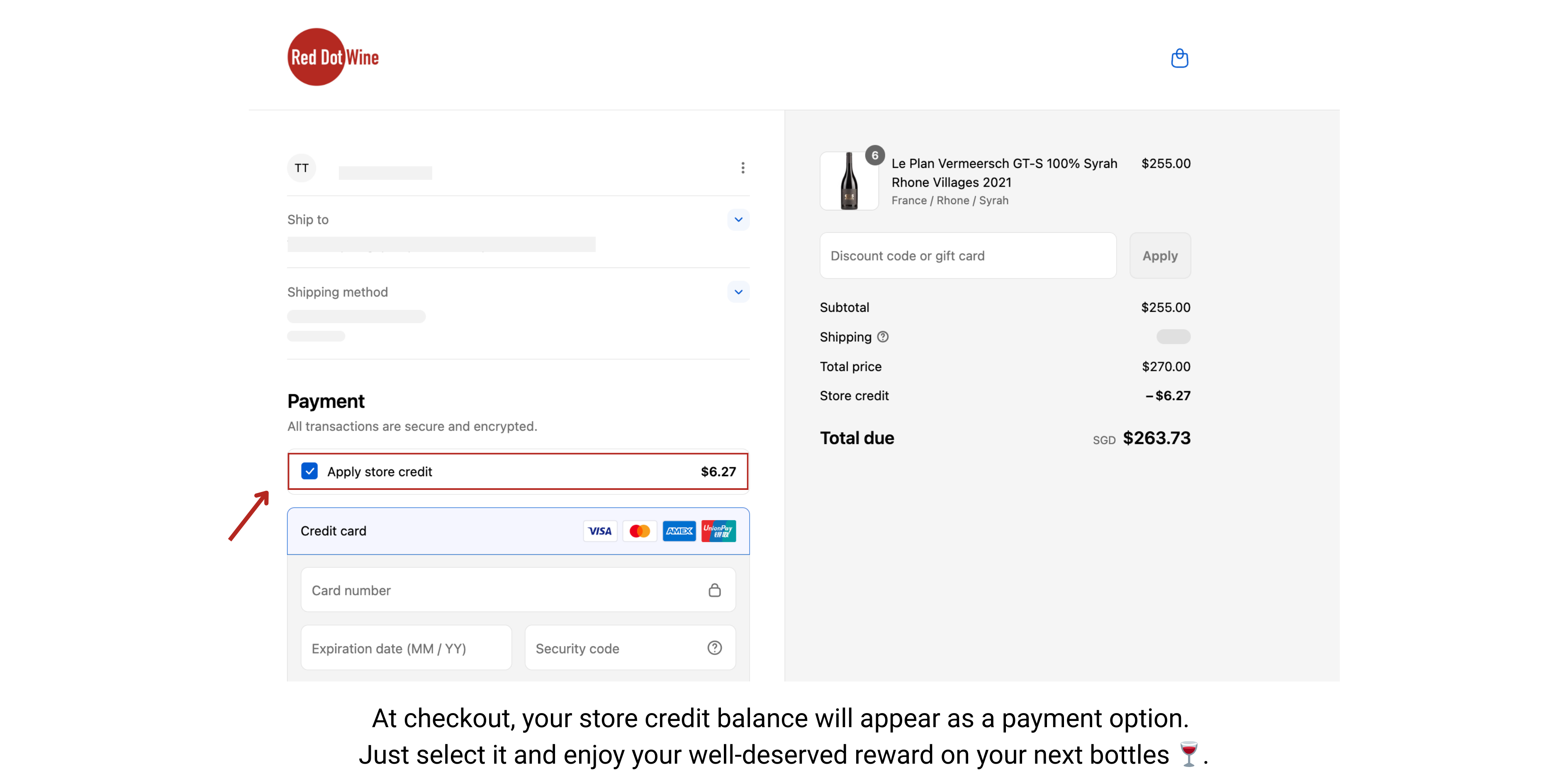Click the Security code input field

click(615, 648)
